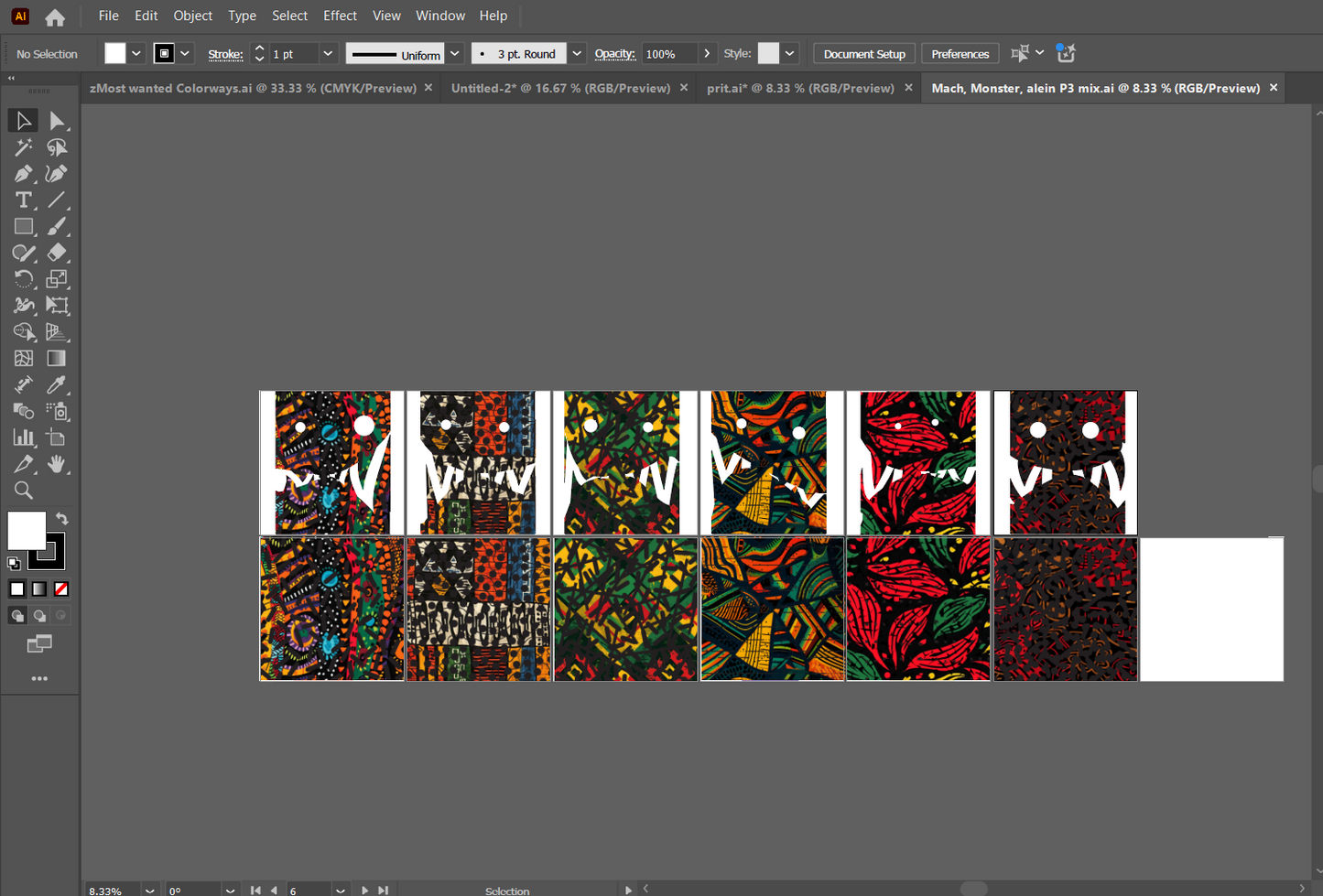Open the 3 pt. Round brush dropdown
The image size is (1323, 896).
(577, 54)
